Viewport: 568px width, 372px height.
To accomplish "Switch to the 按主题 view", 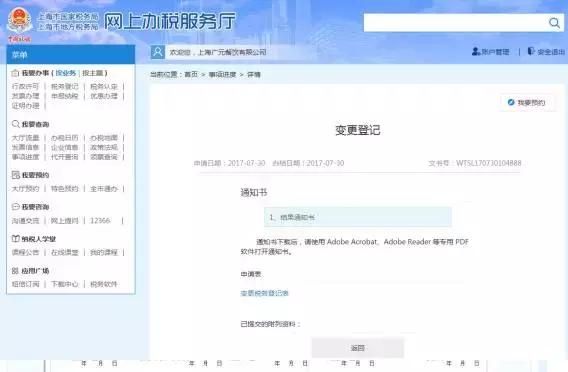I will pos(93,73).
